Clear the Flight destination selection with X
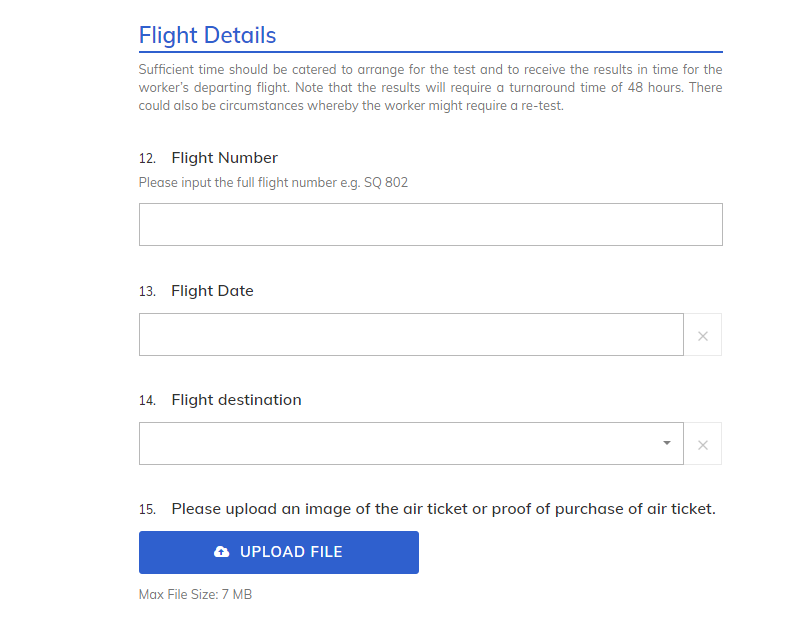Screen dimensions: 805x622 click(x=702, y=444)
